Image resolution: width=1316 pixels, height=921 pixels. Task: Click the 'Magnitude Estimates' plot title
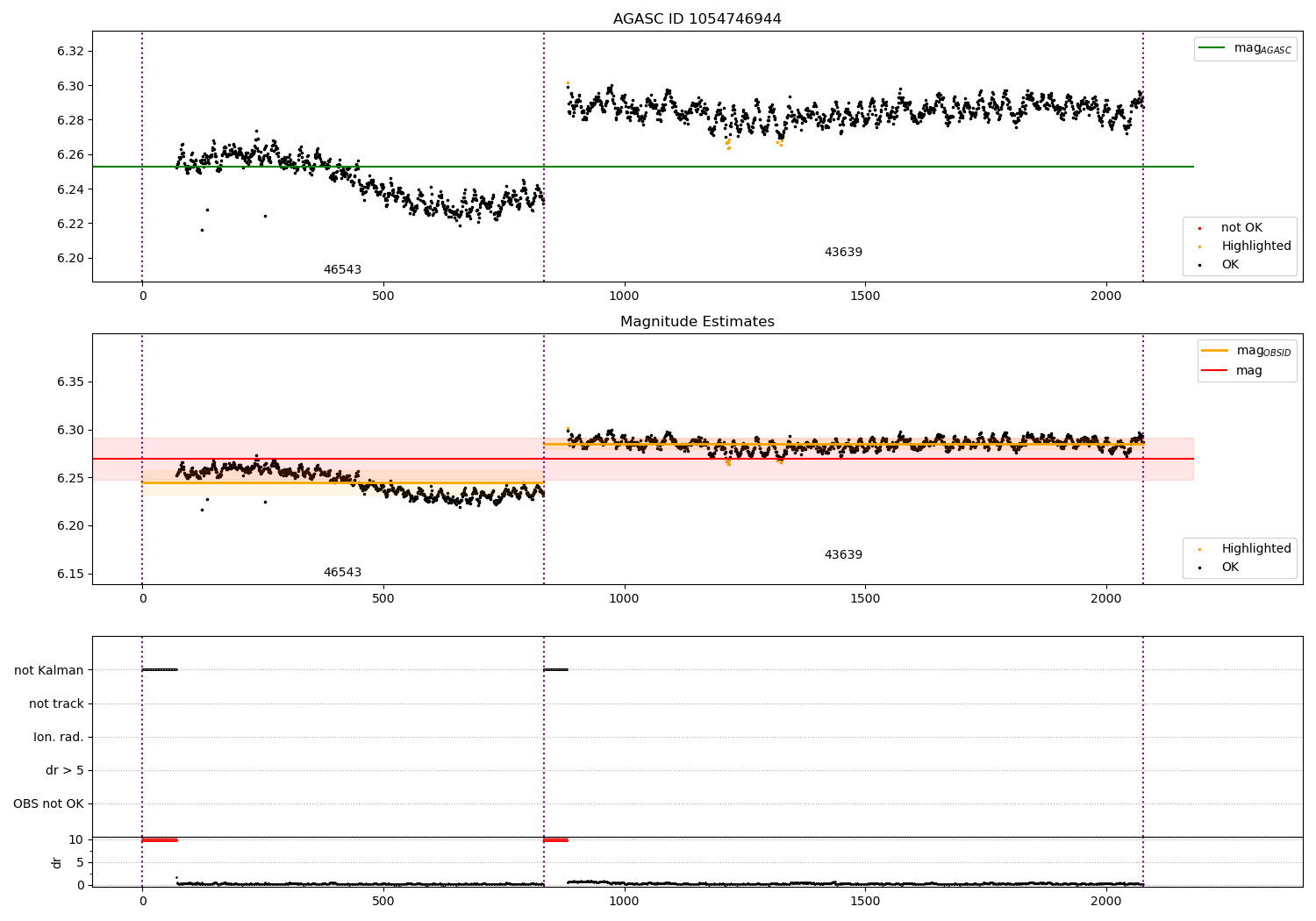(x=697, y=322)
